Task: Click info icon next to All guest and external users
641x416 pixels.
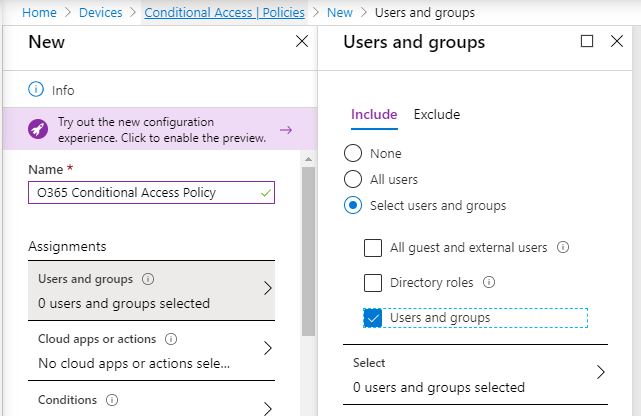Action: click(x=563, y=247)
